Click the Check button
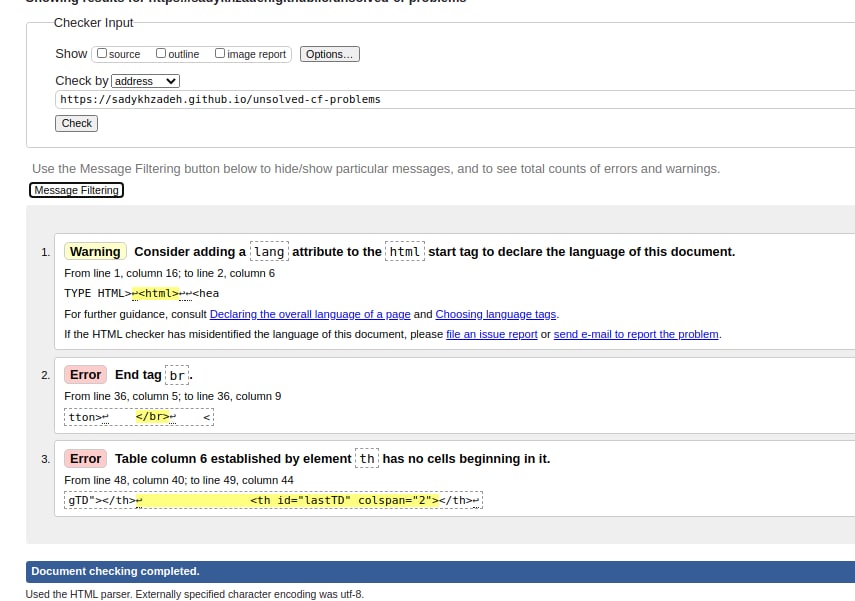Image resolution: width=855 pixels, height=601 pixels. pos(76,123)
